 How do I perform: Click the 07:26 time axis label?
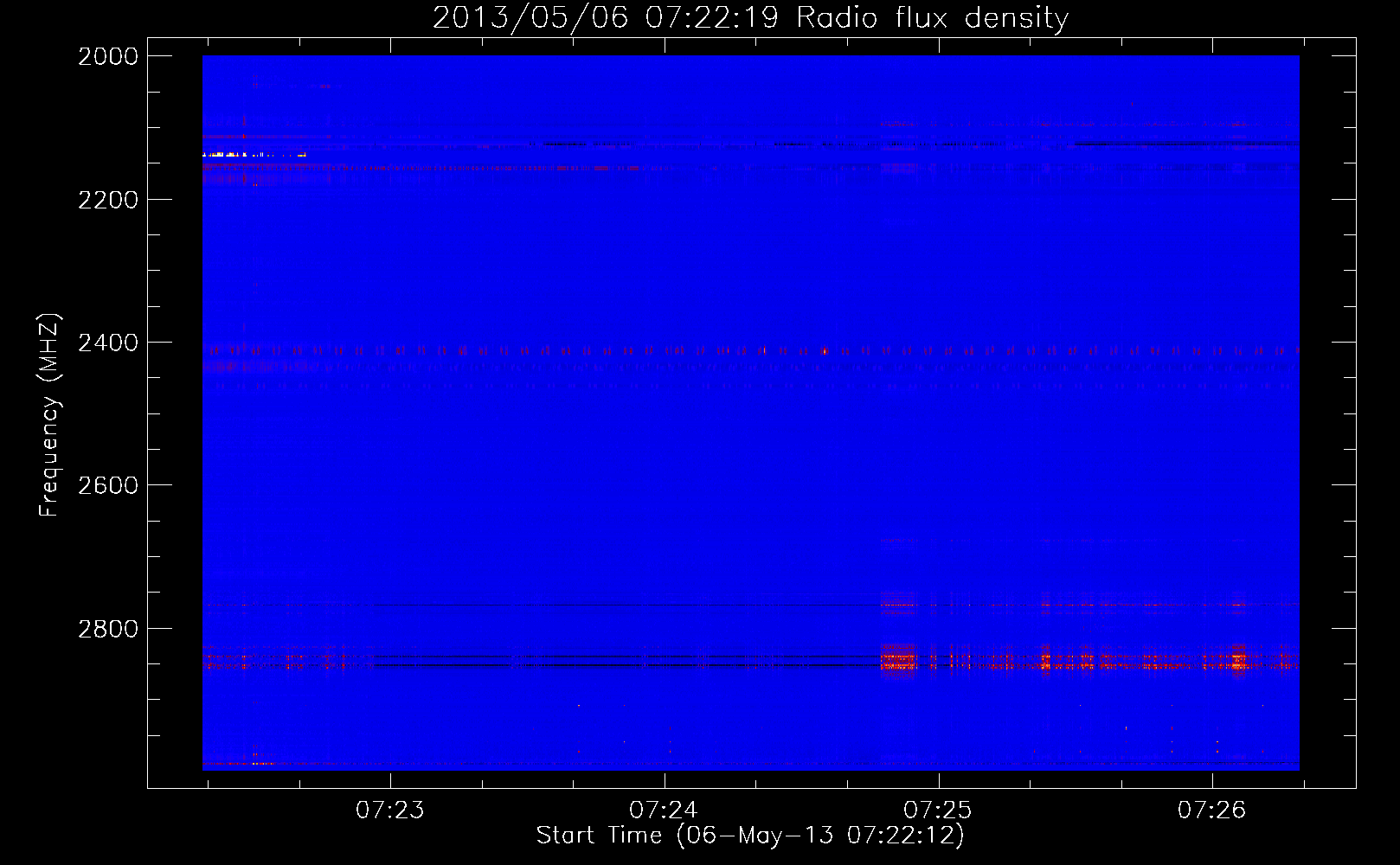(1211, 810)
